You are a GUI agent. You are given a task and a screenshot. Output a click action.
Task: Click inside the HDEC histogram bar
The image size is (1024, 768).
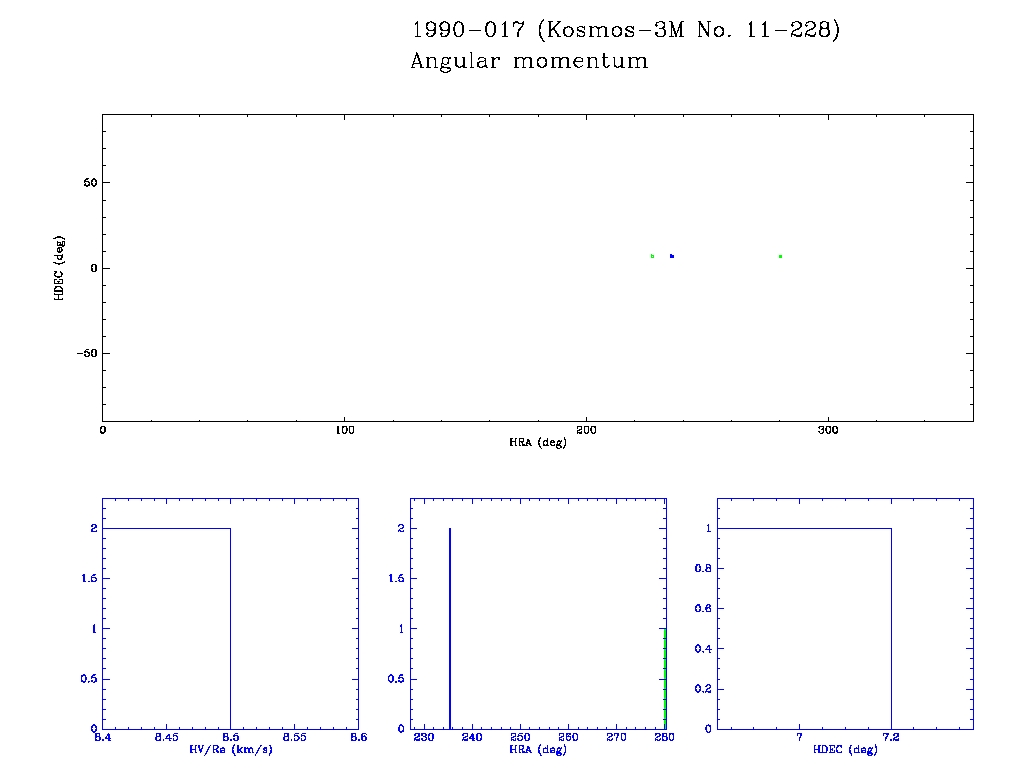[x=805, y=628]
